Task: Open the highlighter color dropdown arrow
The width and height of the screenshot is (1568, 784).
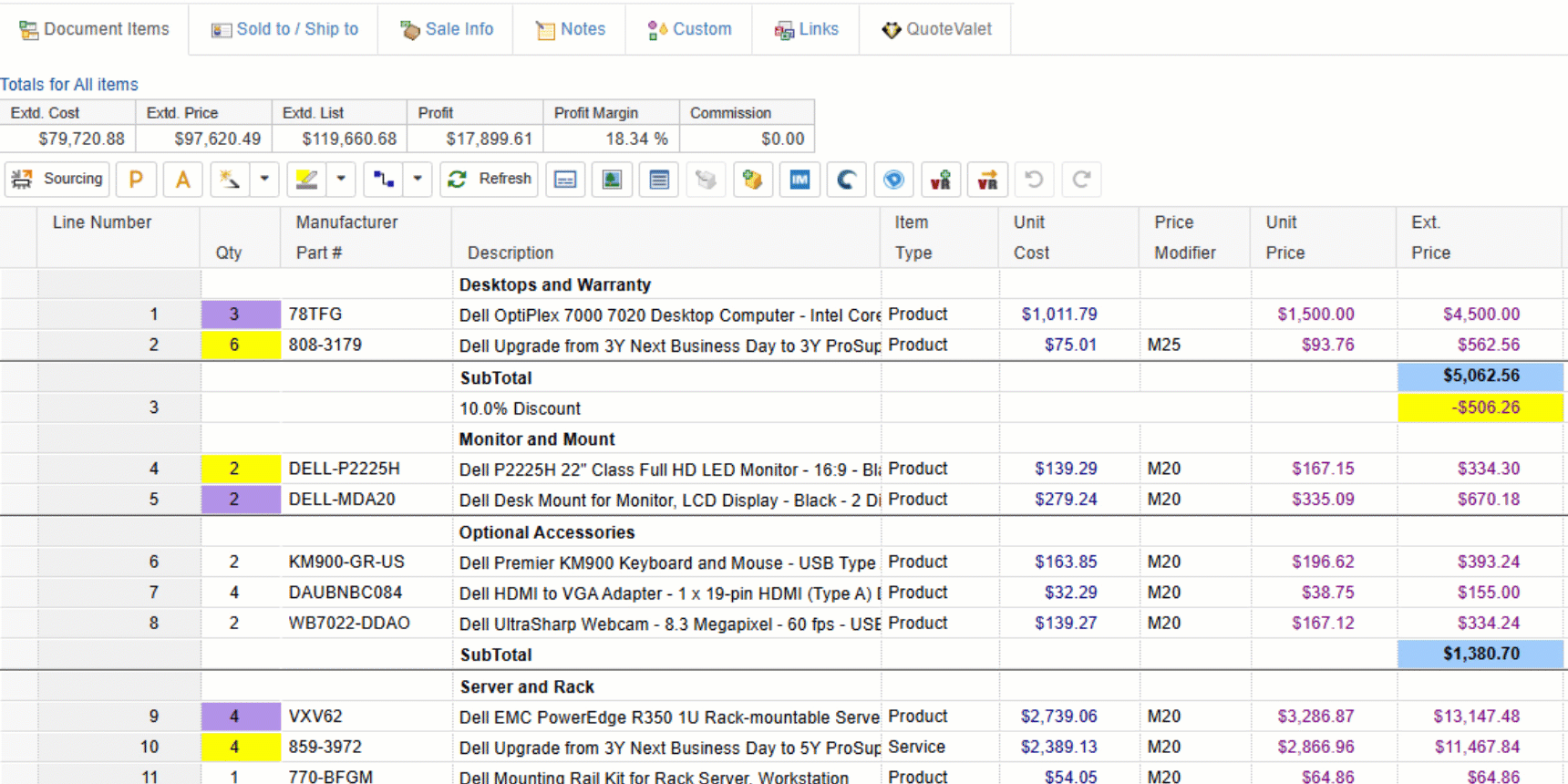Action: (341, 180)
